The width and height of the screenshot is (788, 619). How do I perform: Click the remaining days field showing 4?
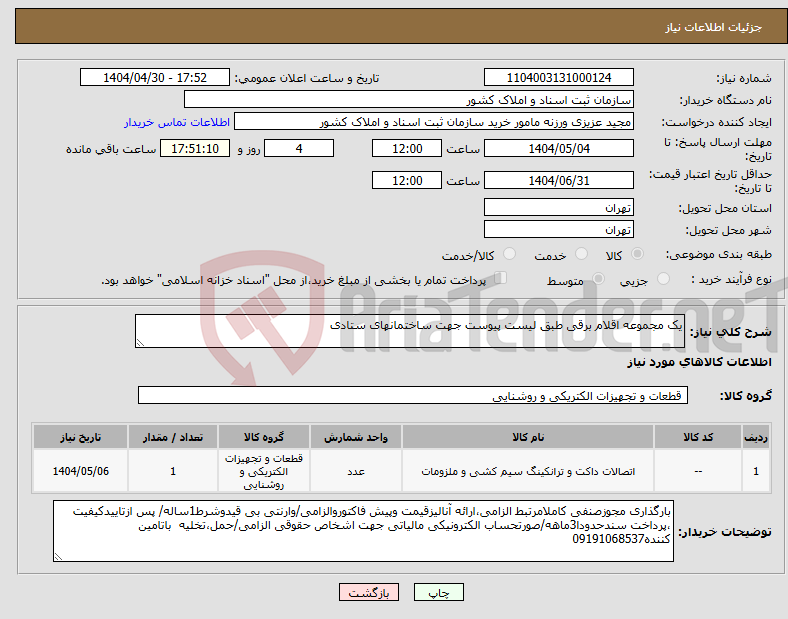pyautogui.click(x=299, y=149)
